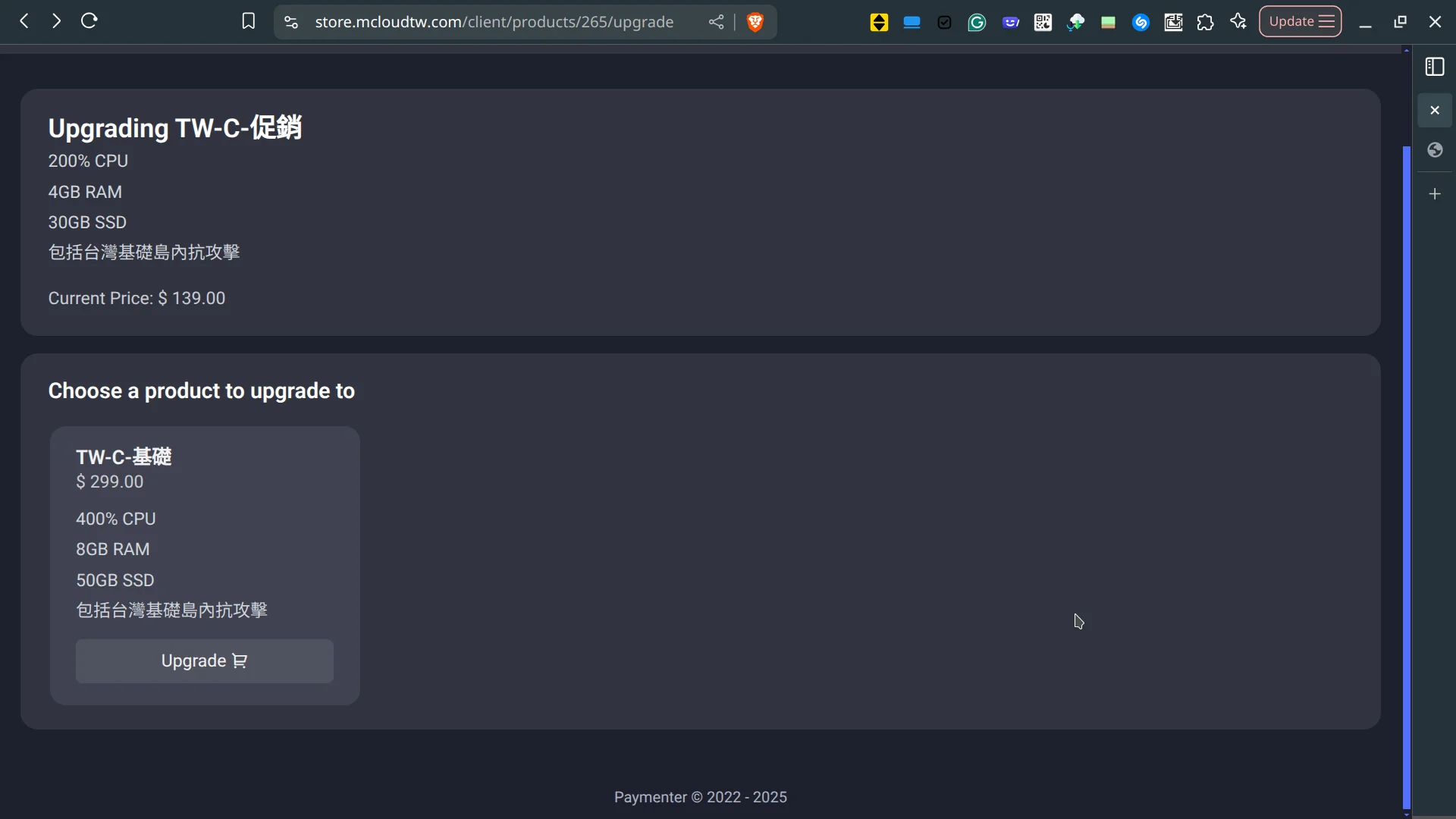Image resolution: width=1456 pixels, height=819 pixels.
Task: Click the Brave Shields lion icon
Action: point(755,22)
